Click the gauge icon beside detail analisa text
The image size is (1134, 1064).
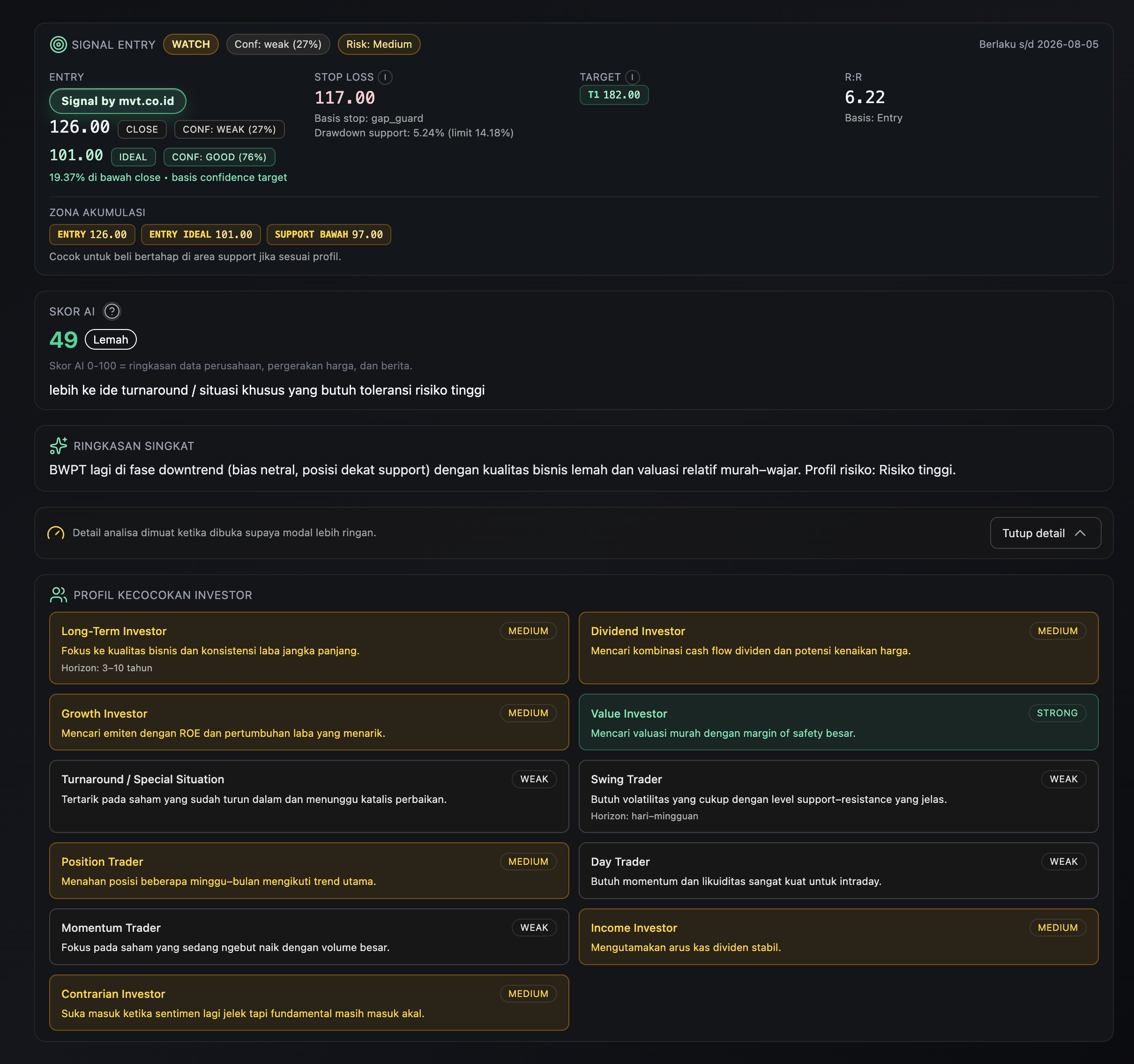click(x=56, y=533)
